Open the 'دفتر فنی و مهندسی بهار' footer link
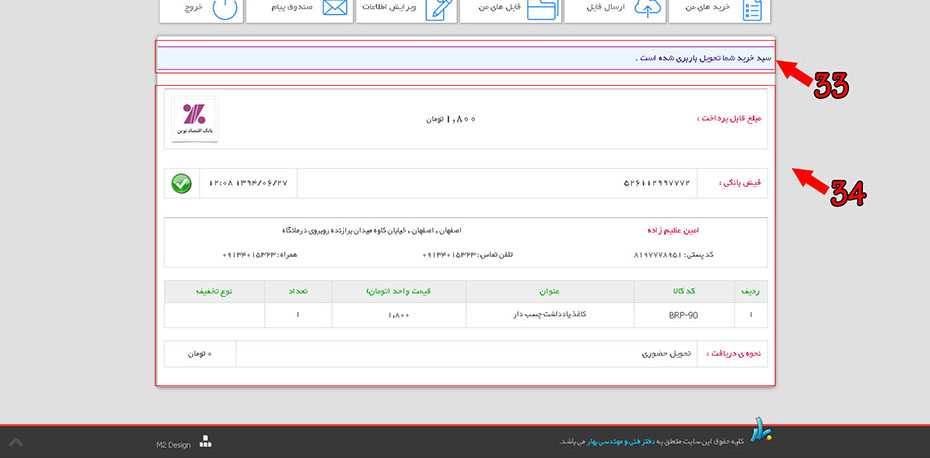Image resolution: width=930 pixels, height=458 pixels. pos(619,441)
